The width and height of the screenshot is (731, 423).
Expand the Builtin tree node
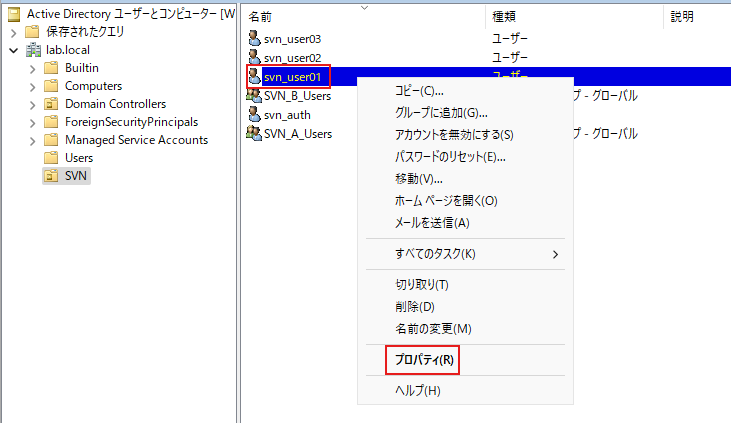click(x=33, y=68)
